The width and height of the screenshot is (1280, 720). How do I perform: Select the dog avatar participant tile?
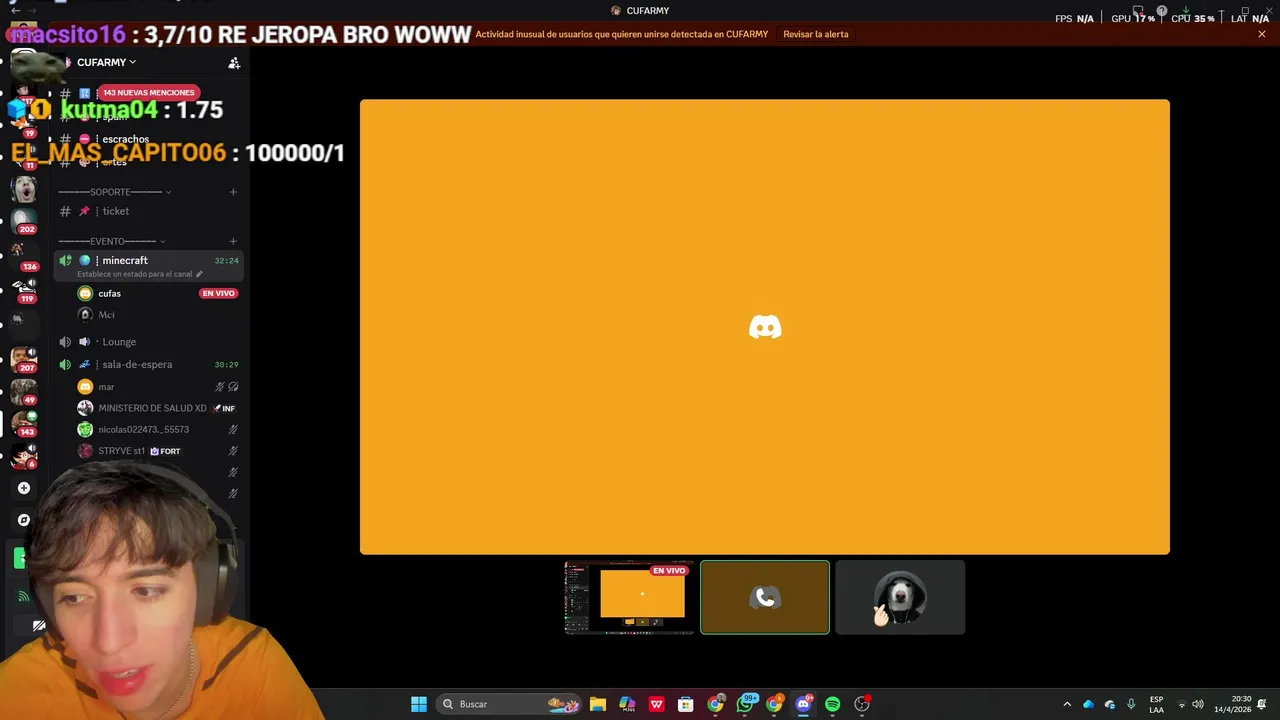click(x=900, y=597)
